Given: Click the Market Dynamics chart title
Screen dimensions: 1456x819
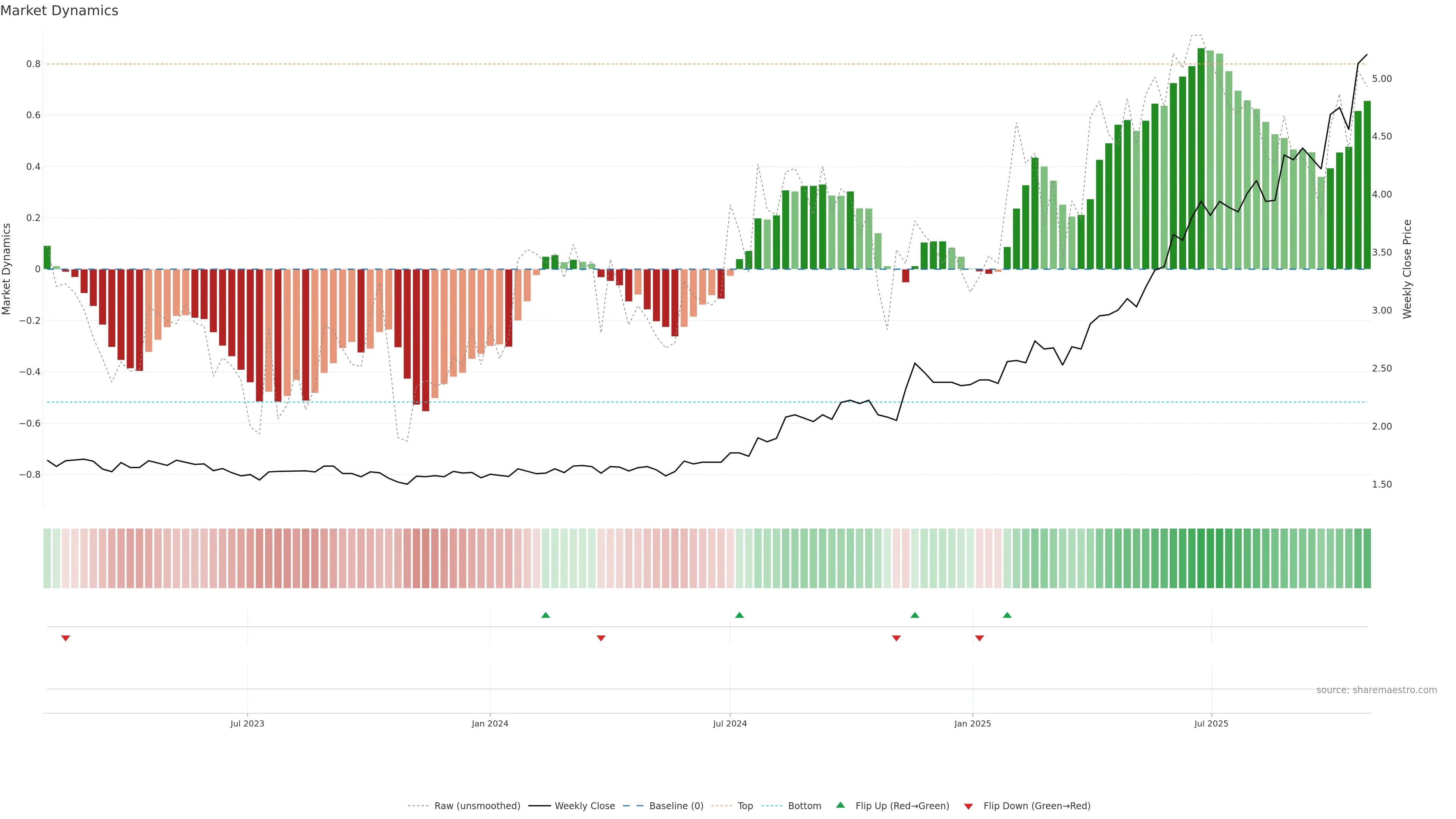Looking at the screenshot, I should point(60,11).
